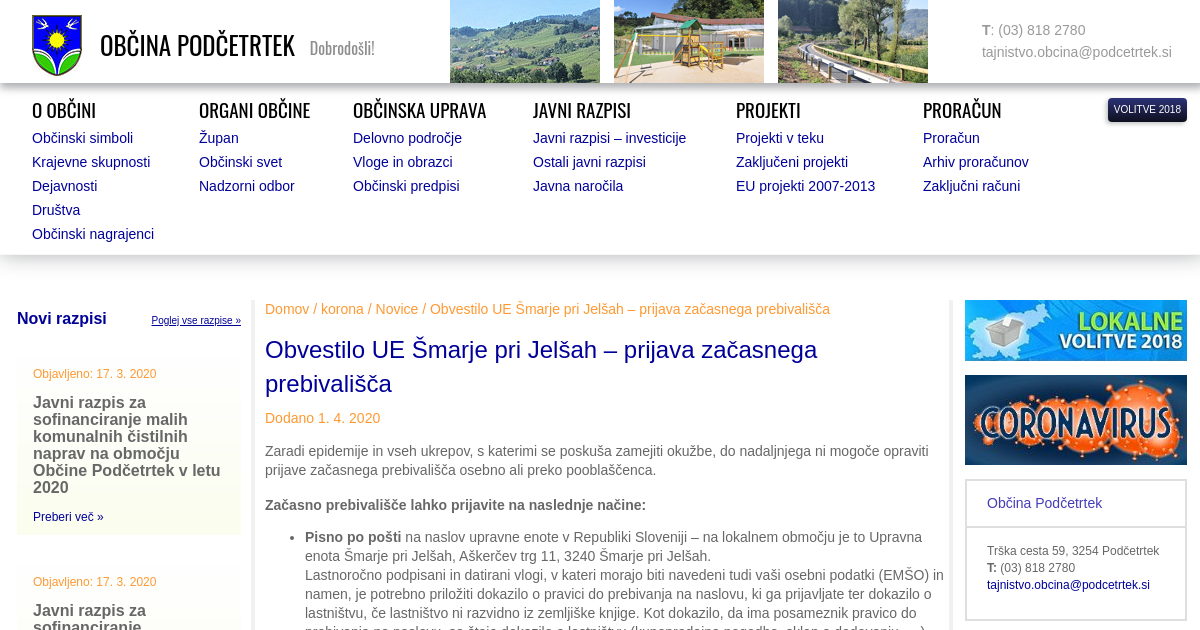Select Javna naročila in the menu
1200x630 pixels.
[x=577, y=186]
